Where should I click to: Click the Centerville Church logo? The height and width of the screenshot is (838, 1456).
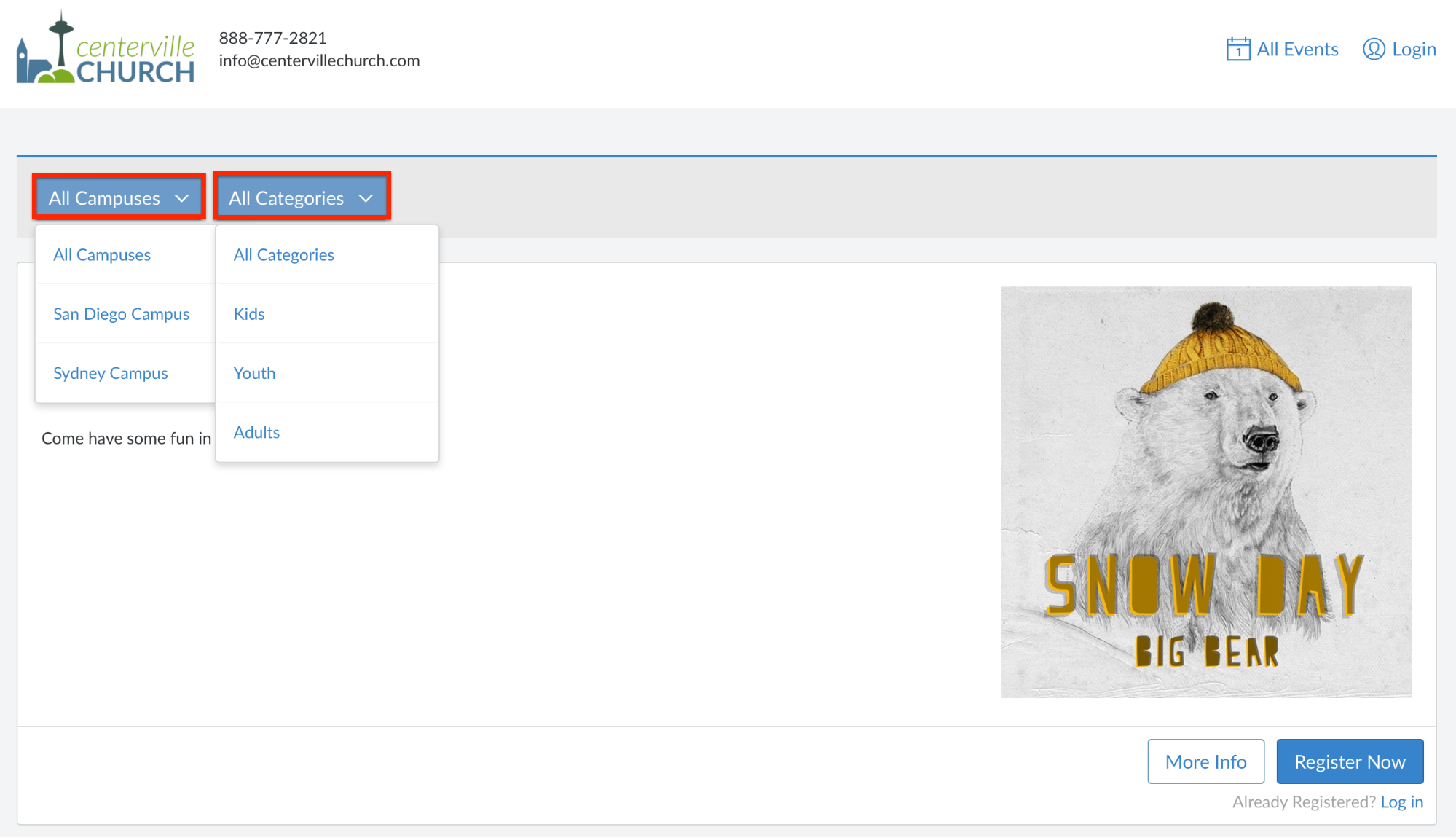(x=106, y=49)
